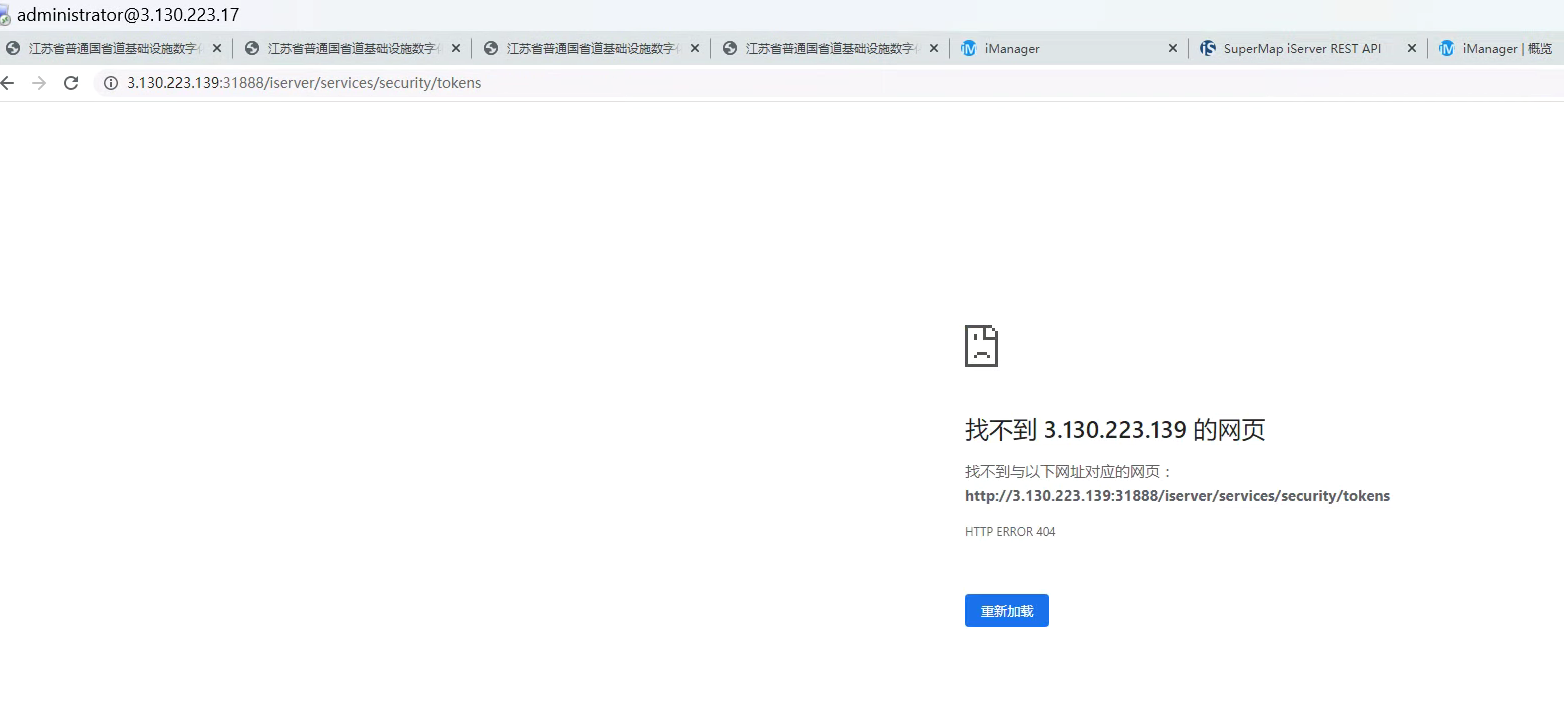
Task: Click the browser forward arrow
Action: click(x=39, y=83)
